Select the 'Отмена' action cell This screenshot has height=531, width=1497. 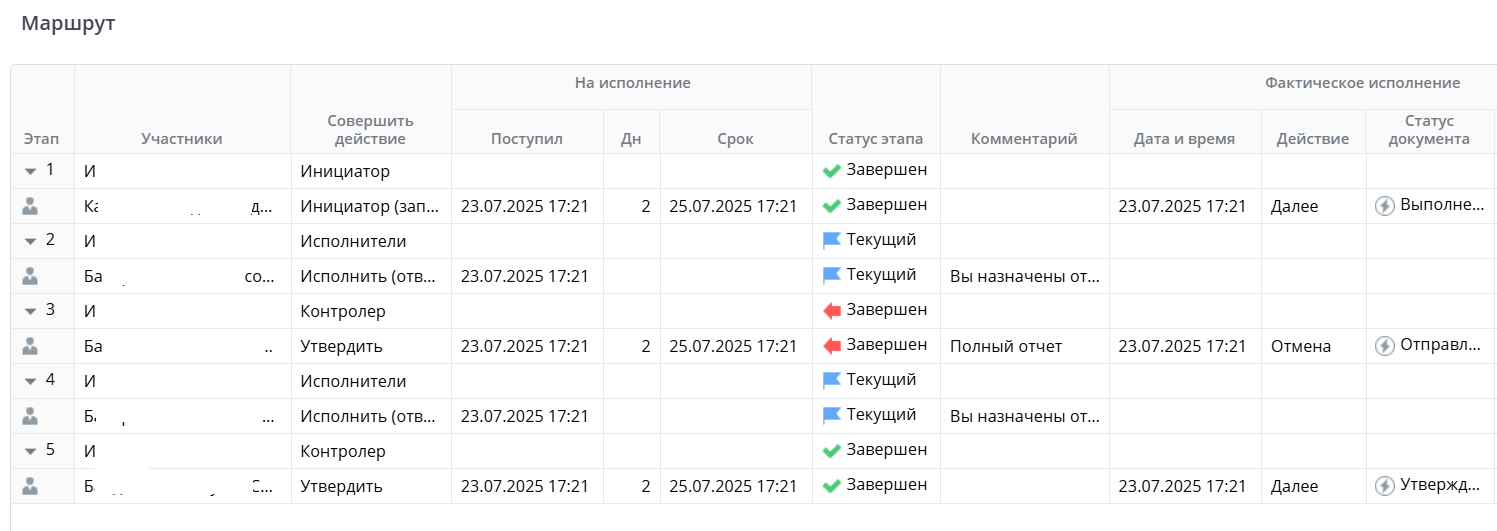tap(1301, 346)
